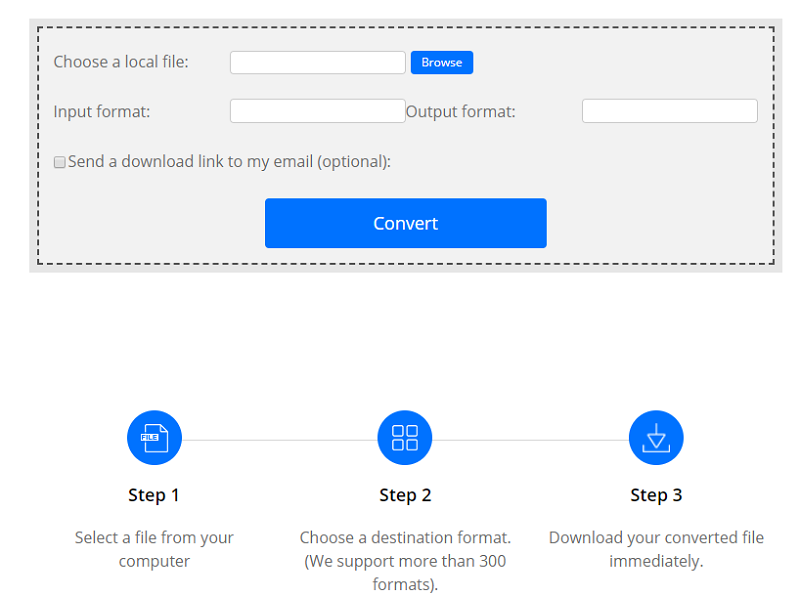Screen dimensions: 800x597
Task: Select the Step 2 heading
Action: 405,495
